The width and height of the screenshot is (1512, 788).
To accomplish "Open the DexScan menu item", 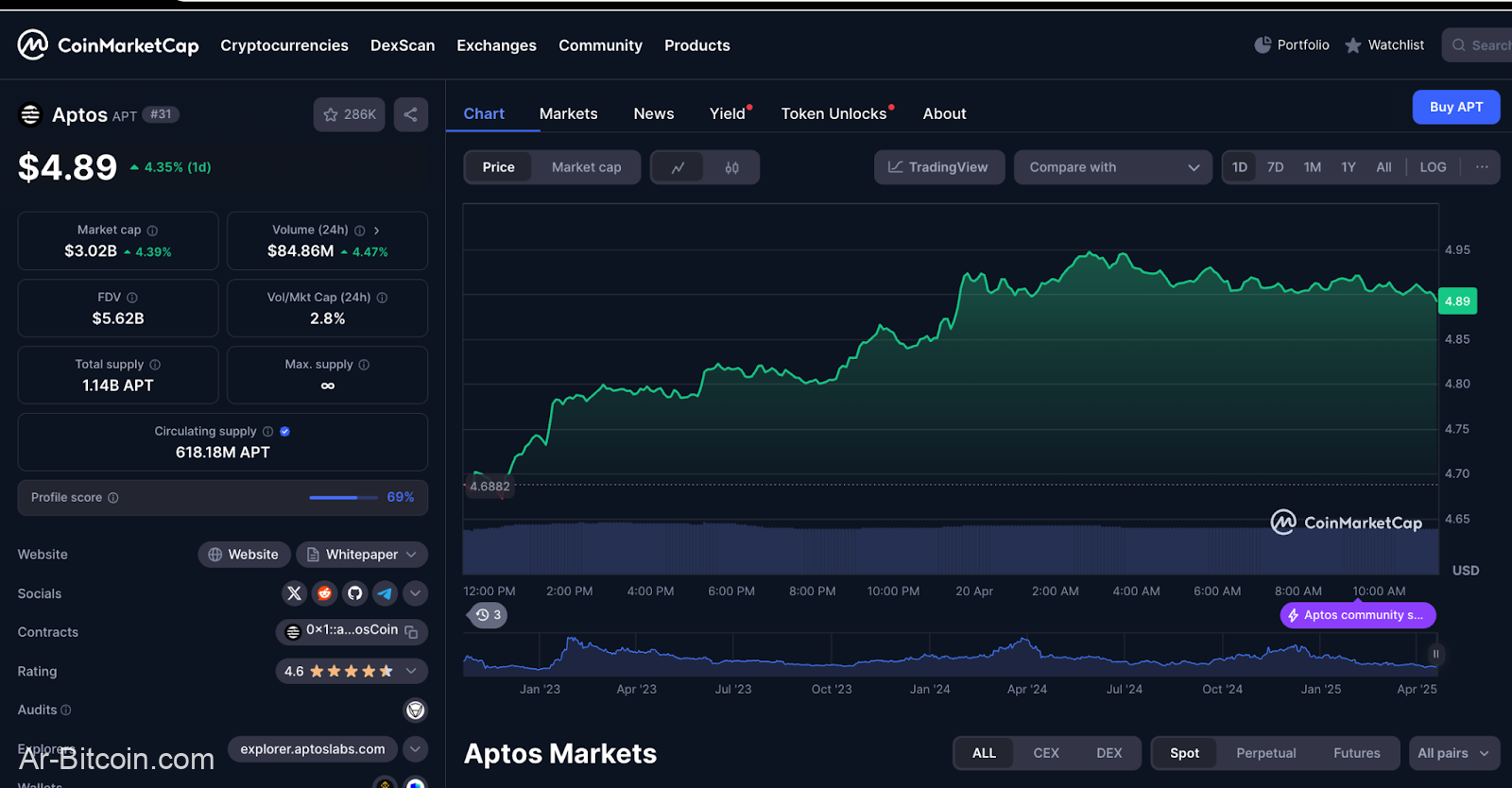I will click(x=403, y=45).
